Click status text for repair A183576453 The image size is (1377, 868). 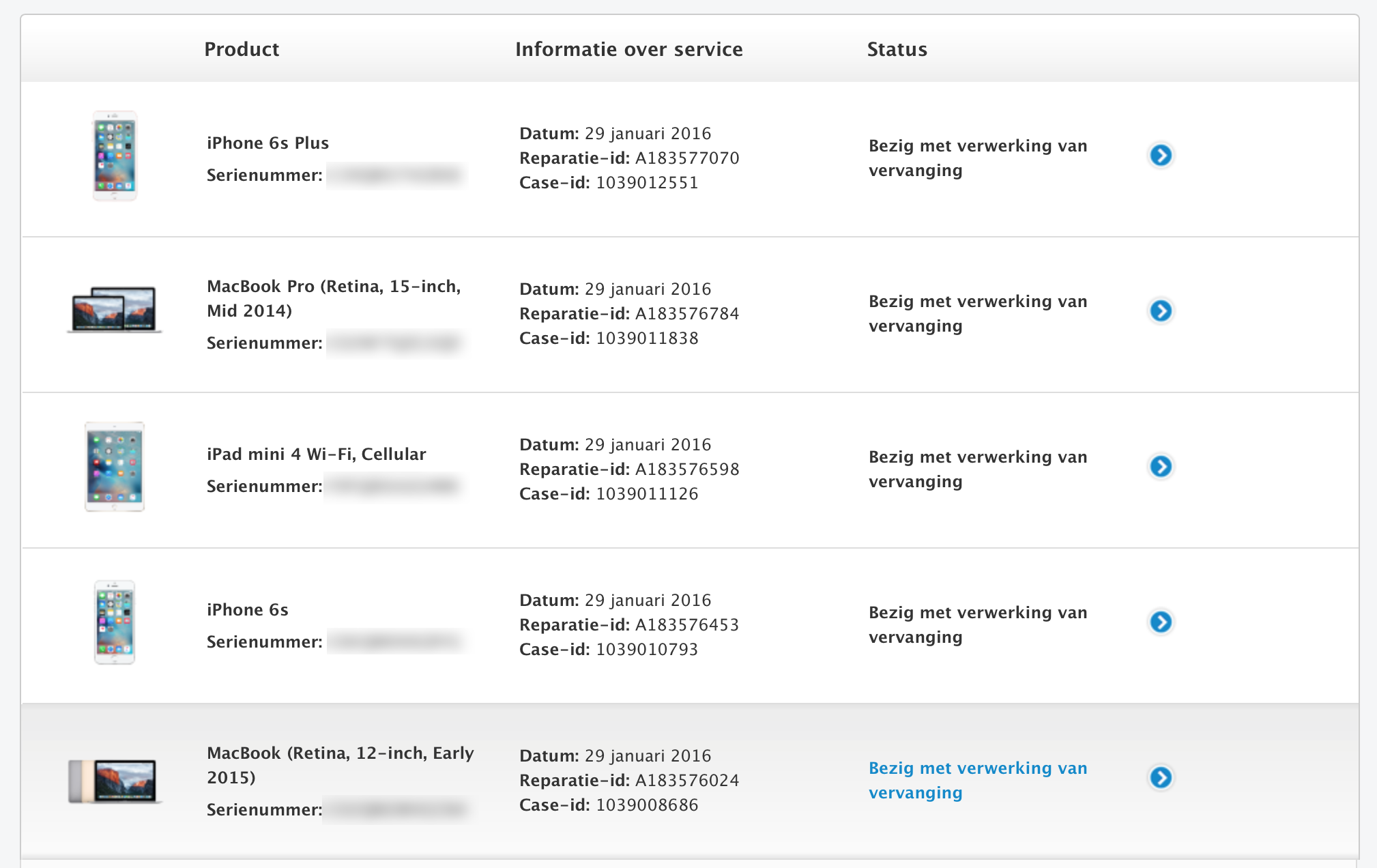977,624
